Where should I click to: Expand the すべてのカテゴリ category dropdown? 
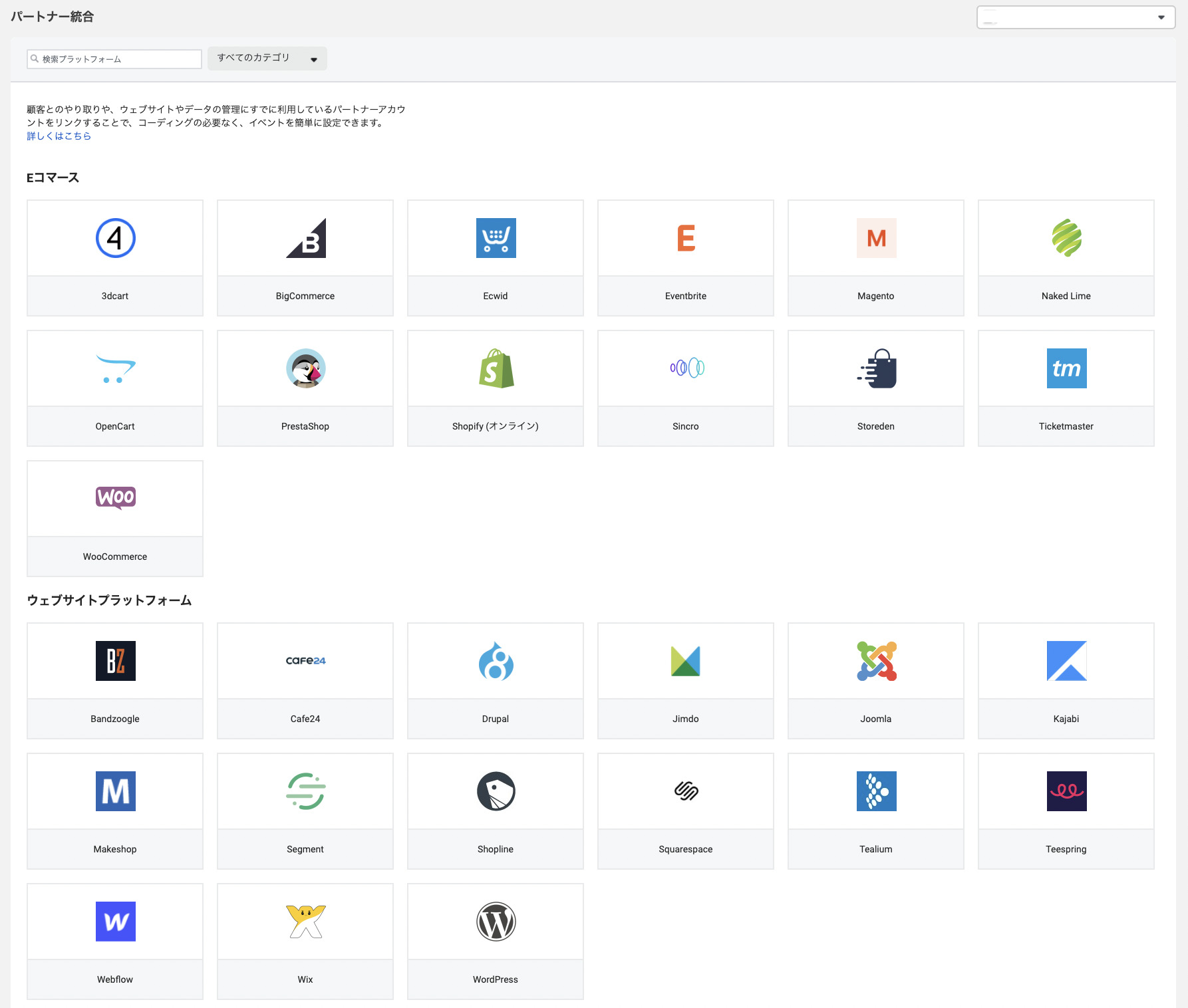coord(267,59)
